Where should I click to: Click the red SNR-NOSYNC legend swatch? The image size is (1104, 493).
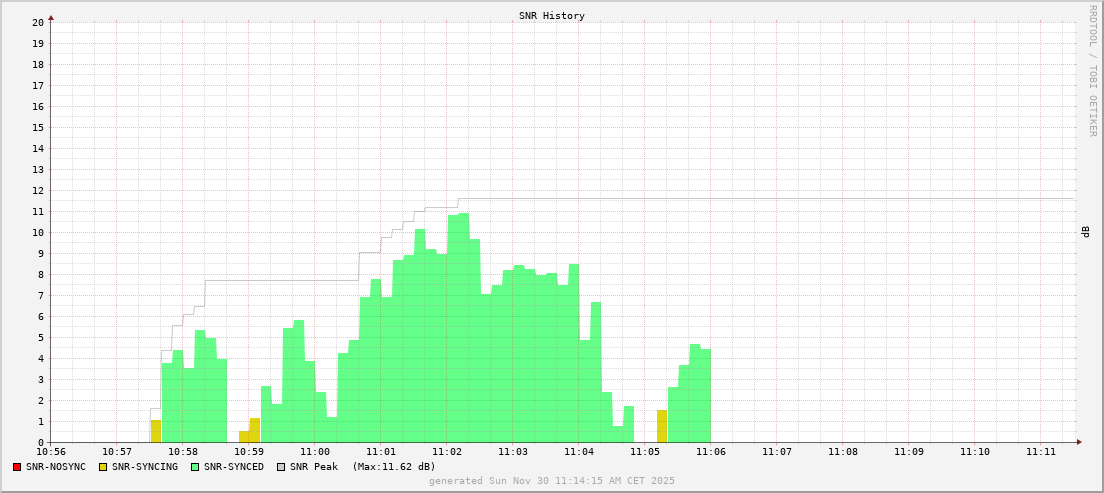(x=17, y=467)
